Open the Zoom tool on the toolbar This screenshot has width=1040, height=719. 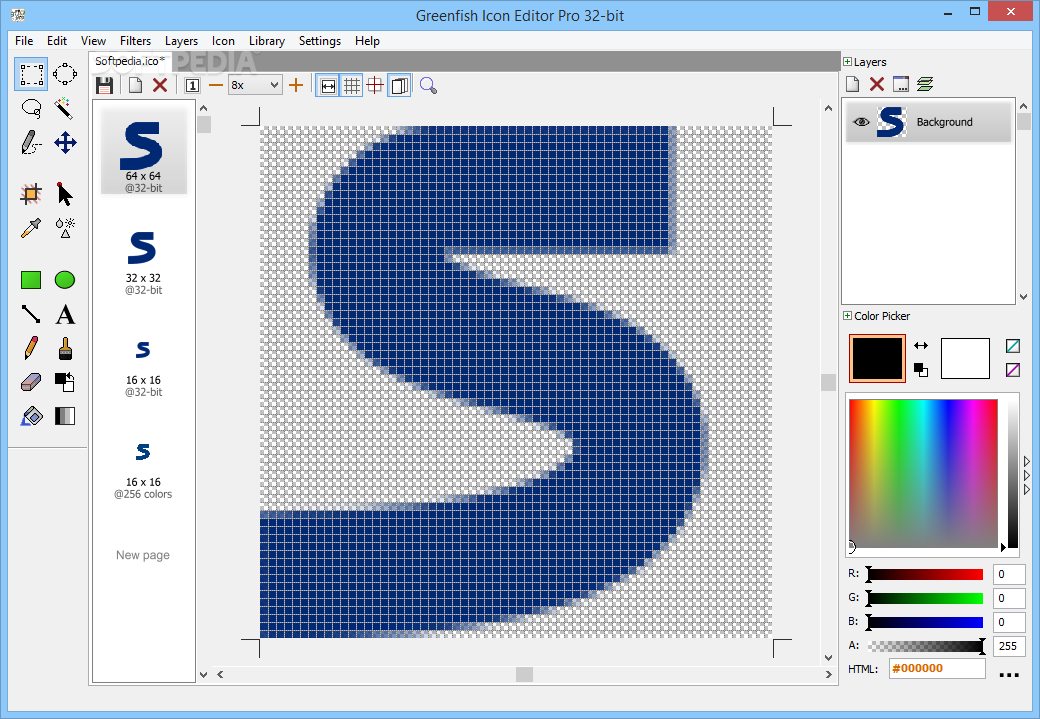428,85
